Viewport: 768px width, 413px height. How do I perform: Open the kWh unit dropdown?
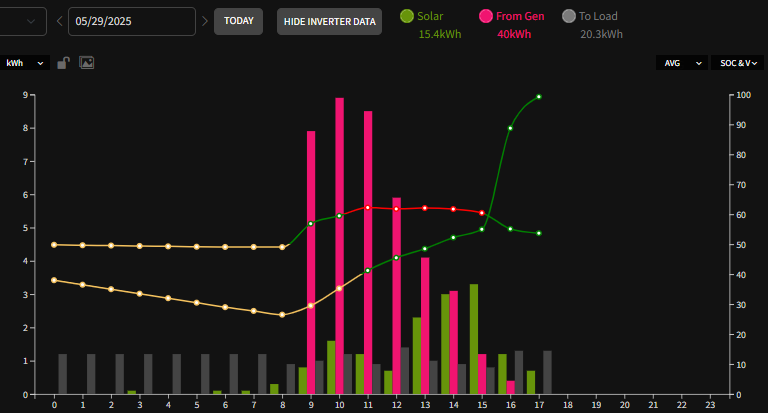[24, 63]
